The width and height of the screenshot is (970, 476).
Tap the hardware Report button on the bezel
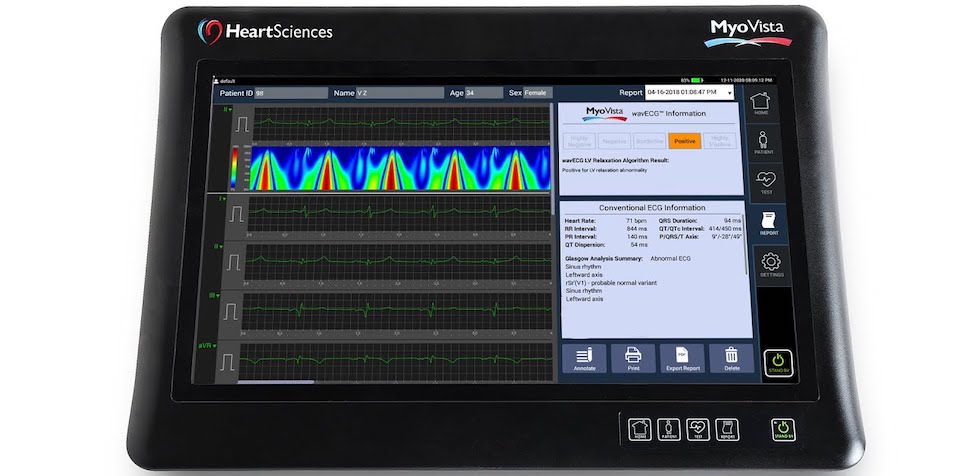tap(727, 429)
